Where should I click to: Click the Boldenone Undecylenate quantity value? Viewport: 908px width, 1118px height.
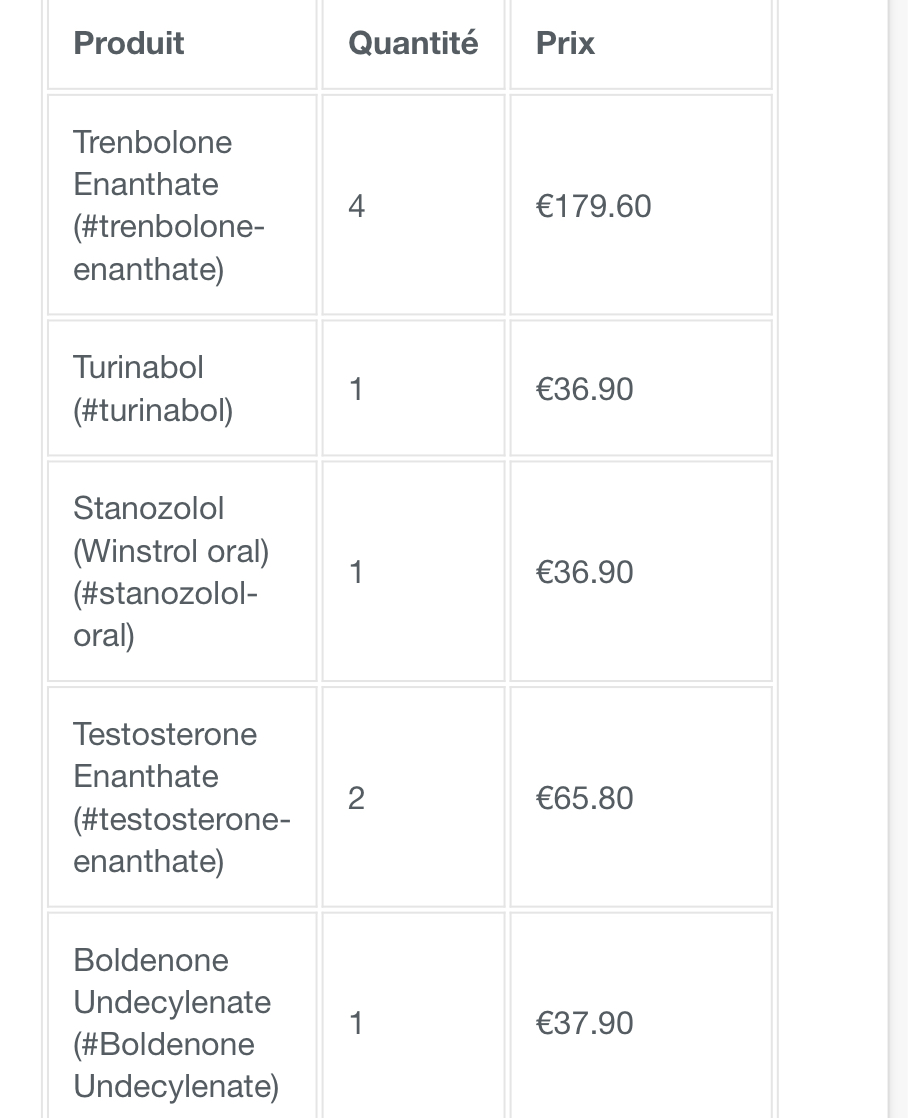356,1023
